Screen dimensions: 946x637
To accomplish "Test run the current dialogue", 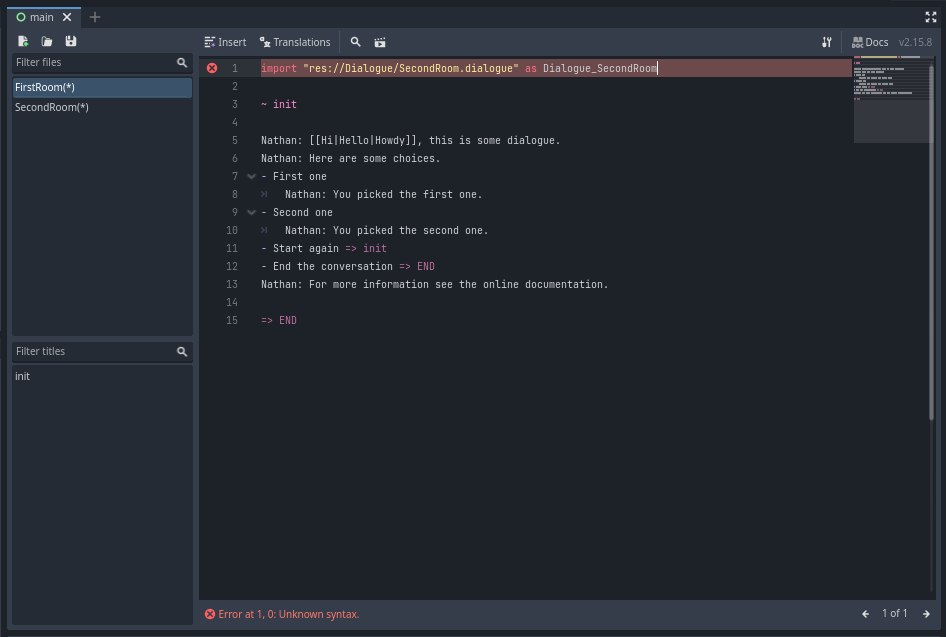I will (379, 42).
